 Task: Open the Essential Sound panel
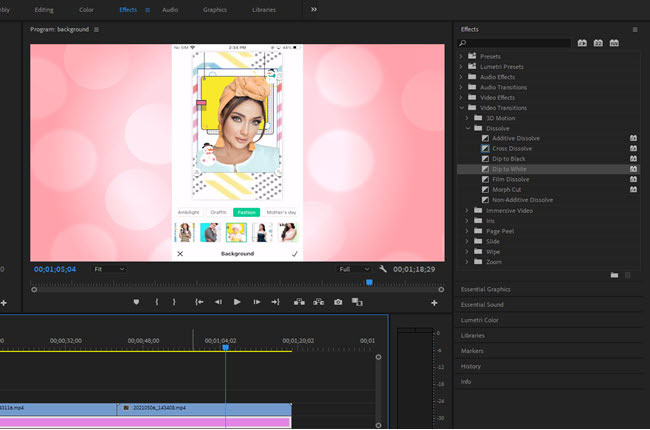tap(482, 305)
